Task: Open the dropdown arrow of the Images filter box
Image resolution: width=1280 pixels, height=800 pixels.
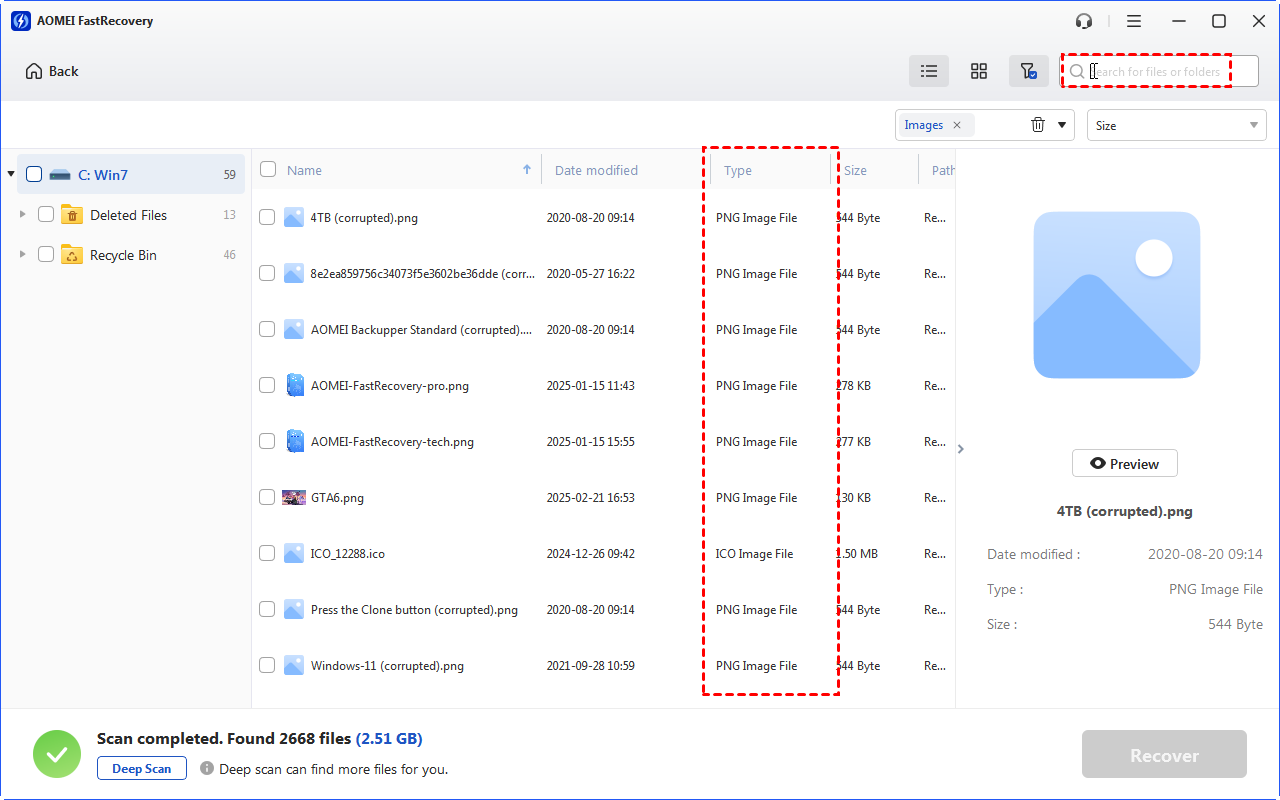Action: coord(1062,126)
